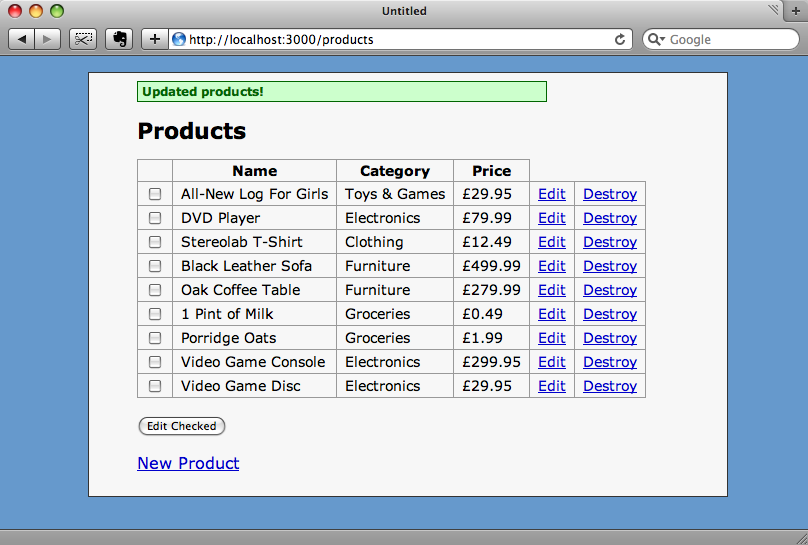The width and height of the screenshot is (808, 545).
Task: Select the '£499.99' price cell
Action: pos(492,266)
